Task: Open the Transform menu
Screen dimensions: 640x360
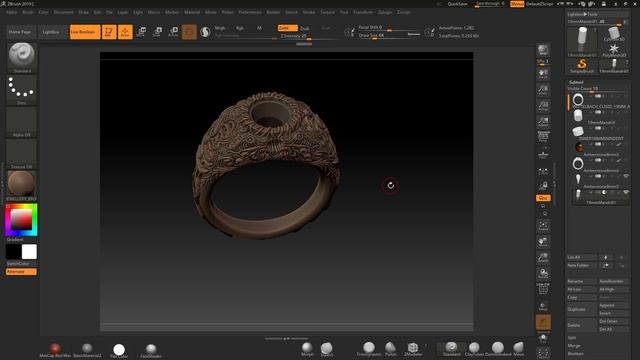Action: coord(363,12)
